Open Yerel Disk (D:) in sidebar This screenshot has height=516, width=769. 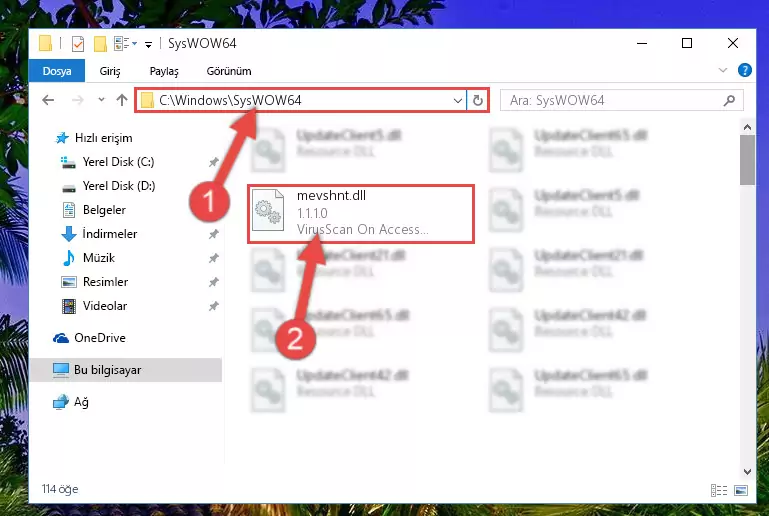118,186
